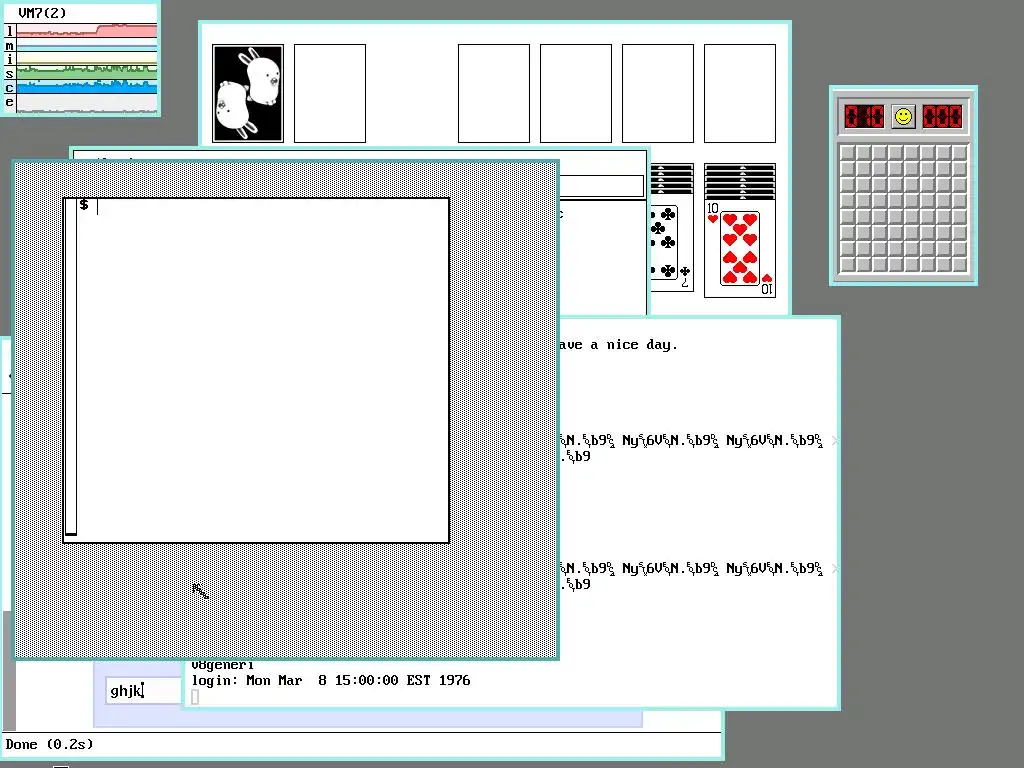
Task: Click the 'v8generi' line in the background terminal
Action: coord(222,665)
